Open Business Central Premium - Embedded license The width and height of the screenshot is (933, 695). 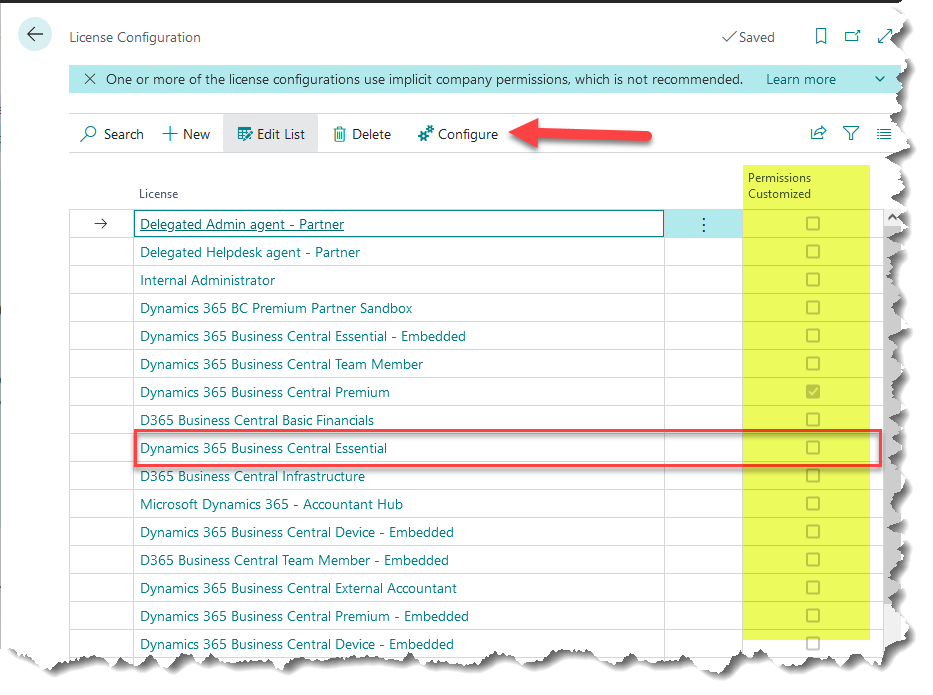304,616
